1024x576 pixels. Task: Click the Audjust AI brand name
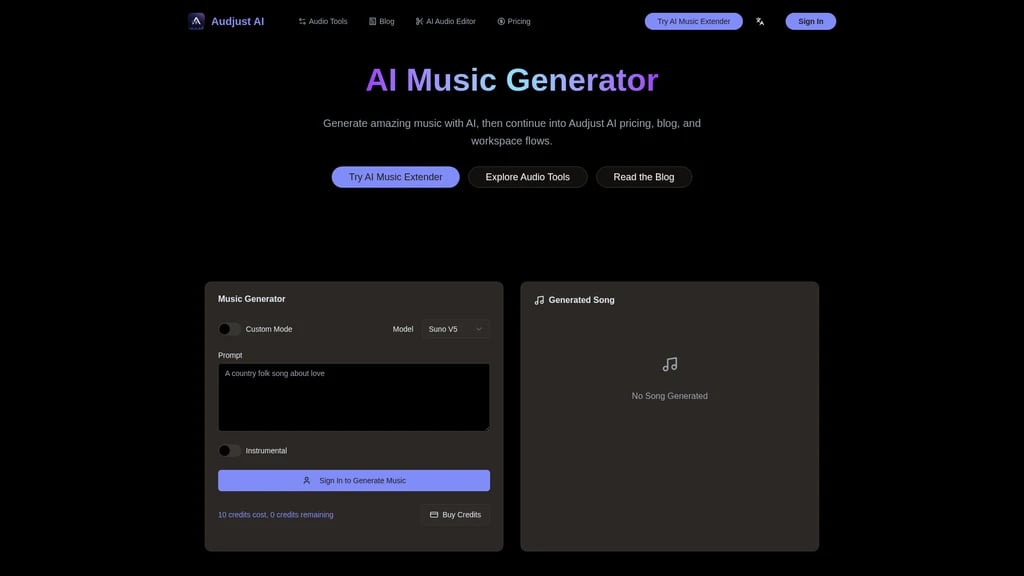pos(238,22)
